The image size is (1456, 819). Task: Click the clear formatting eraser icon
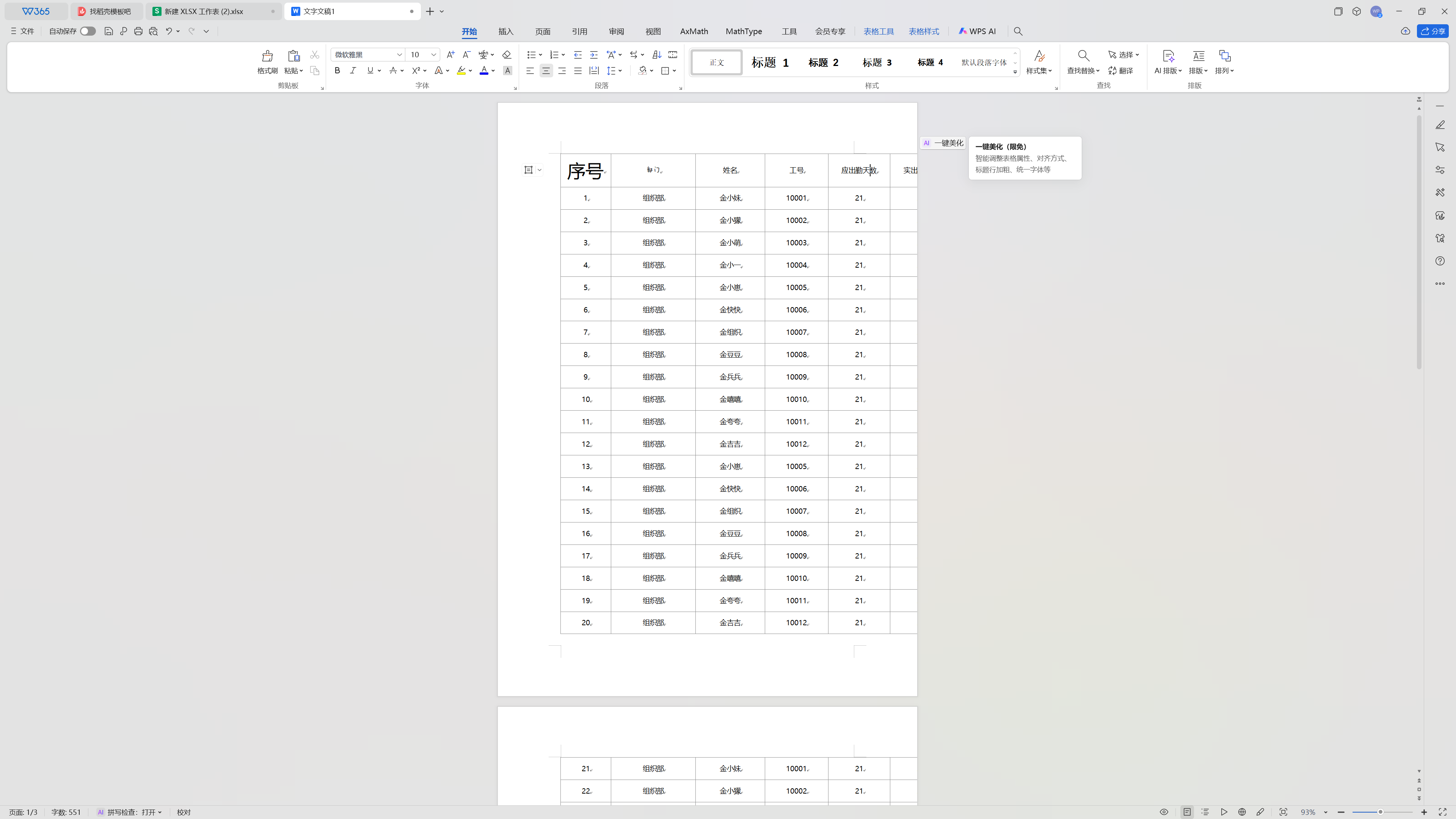(507, 55)
